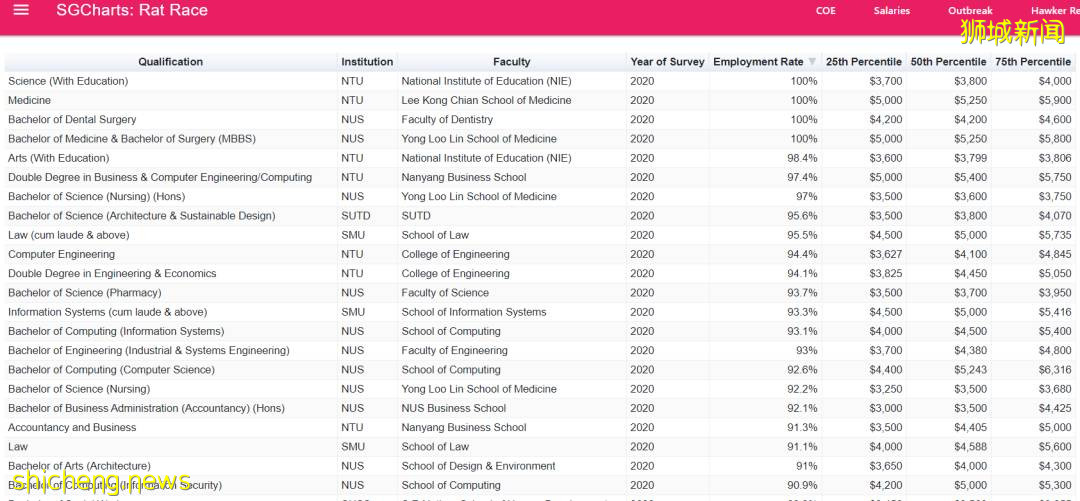Select the Bachelor of Science (Pharmacy) row
The height and width of the screenshot is (501, 1080).
[84, 293]
